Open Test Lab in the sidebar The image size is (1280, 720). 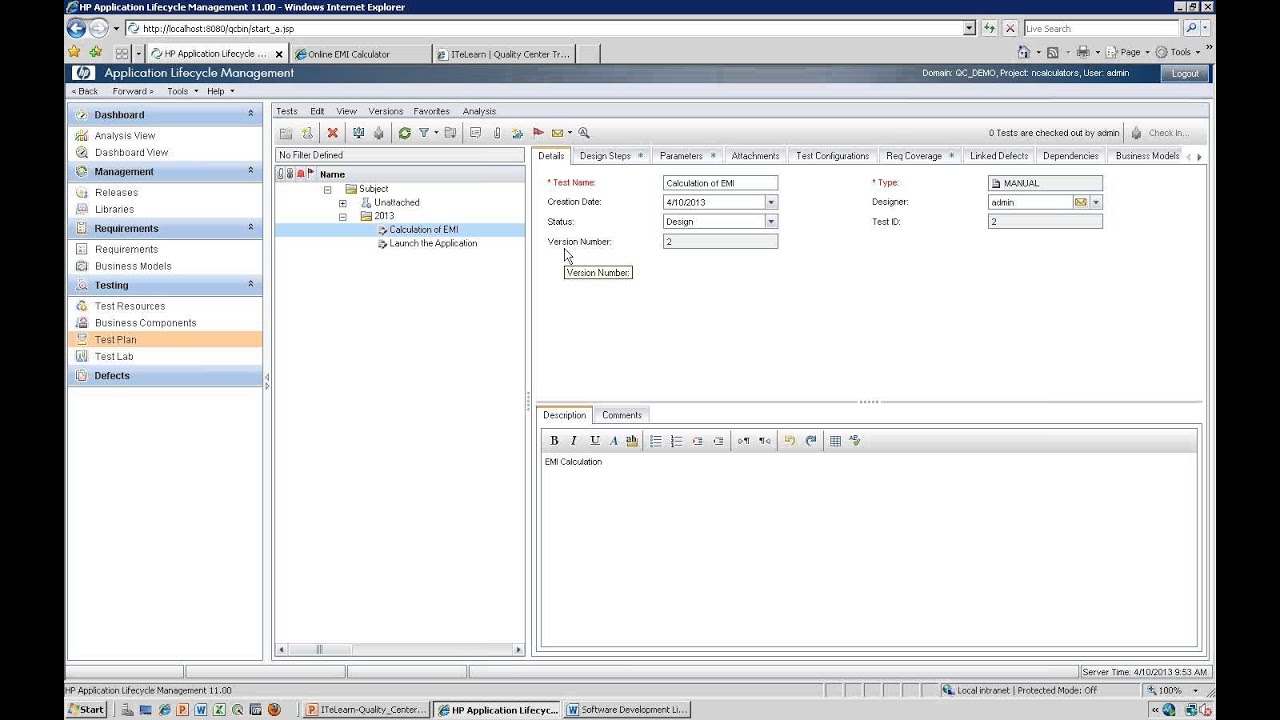pos(114,356)
